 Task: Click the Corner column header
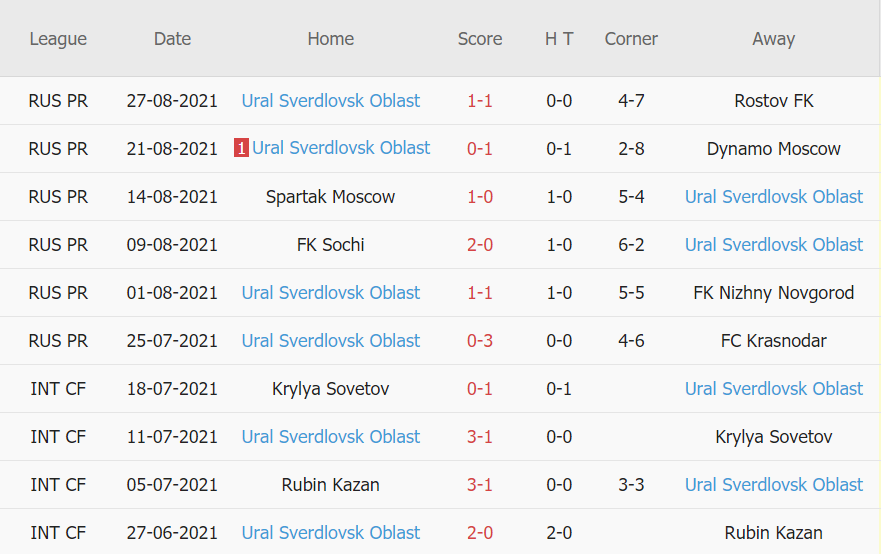point(631,39)
